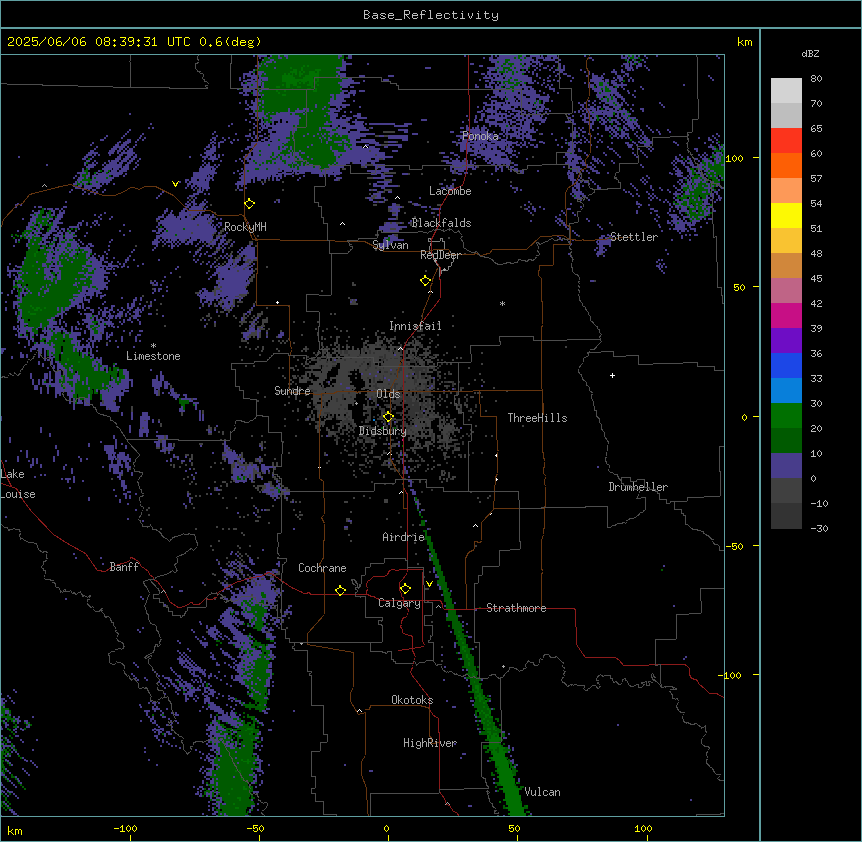Click the Airdrie city label
Viewport: 862px width, 842px height.
(403, 537)
